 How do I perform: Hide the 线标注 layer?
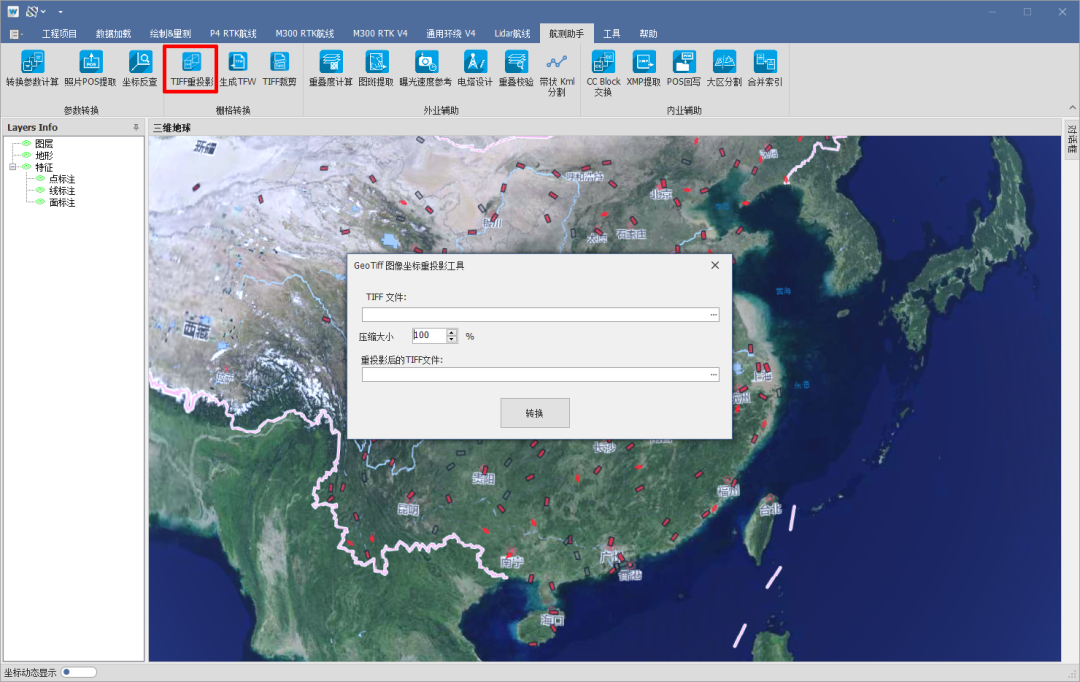pos(40,190)
